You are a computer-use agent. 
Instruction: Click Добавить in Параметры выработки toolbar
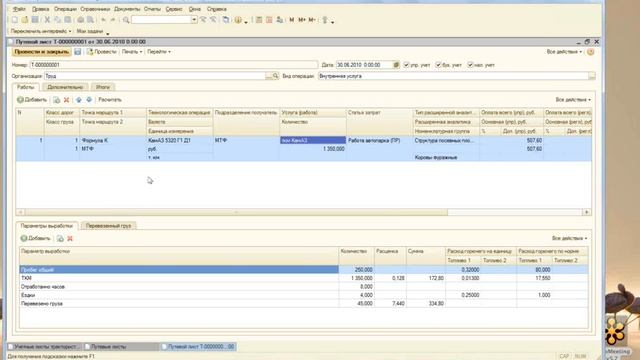36,238
